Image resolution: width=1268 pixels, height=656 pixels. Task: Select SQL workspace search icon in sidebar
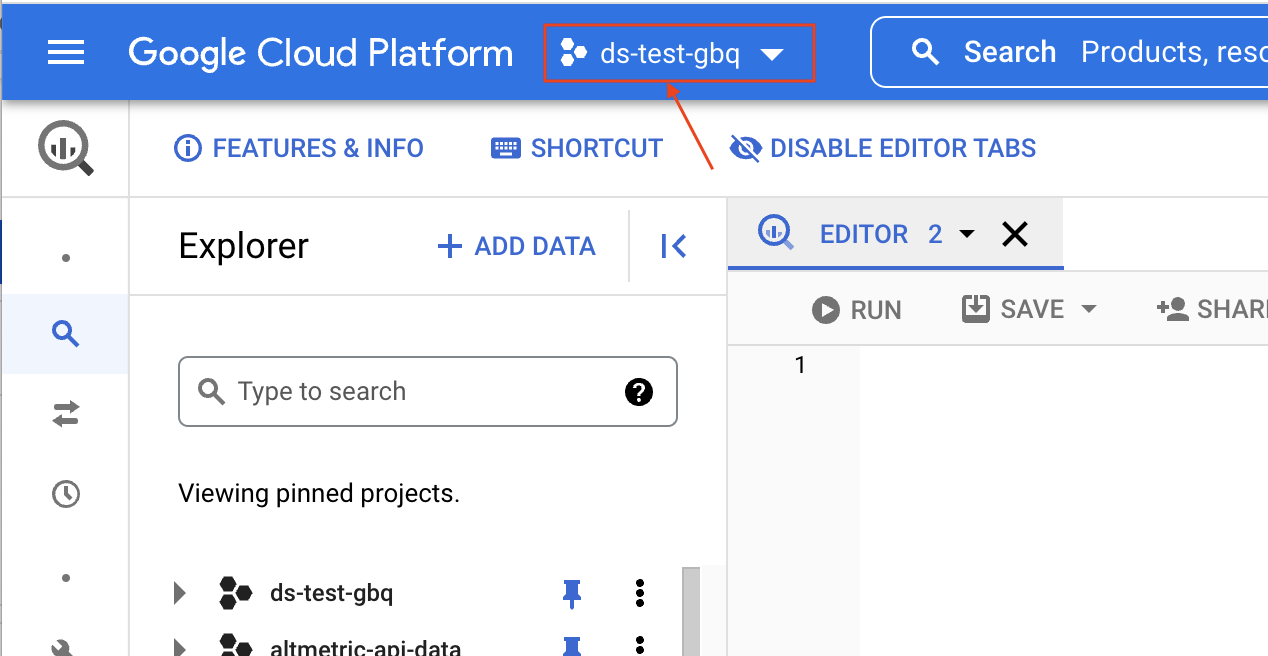(66, 334)
